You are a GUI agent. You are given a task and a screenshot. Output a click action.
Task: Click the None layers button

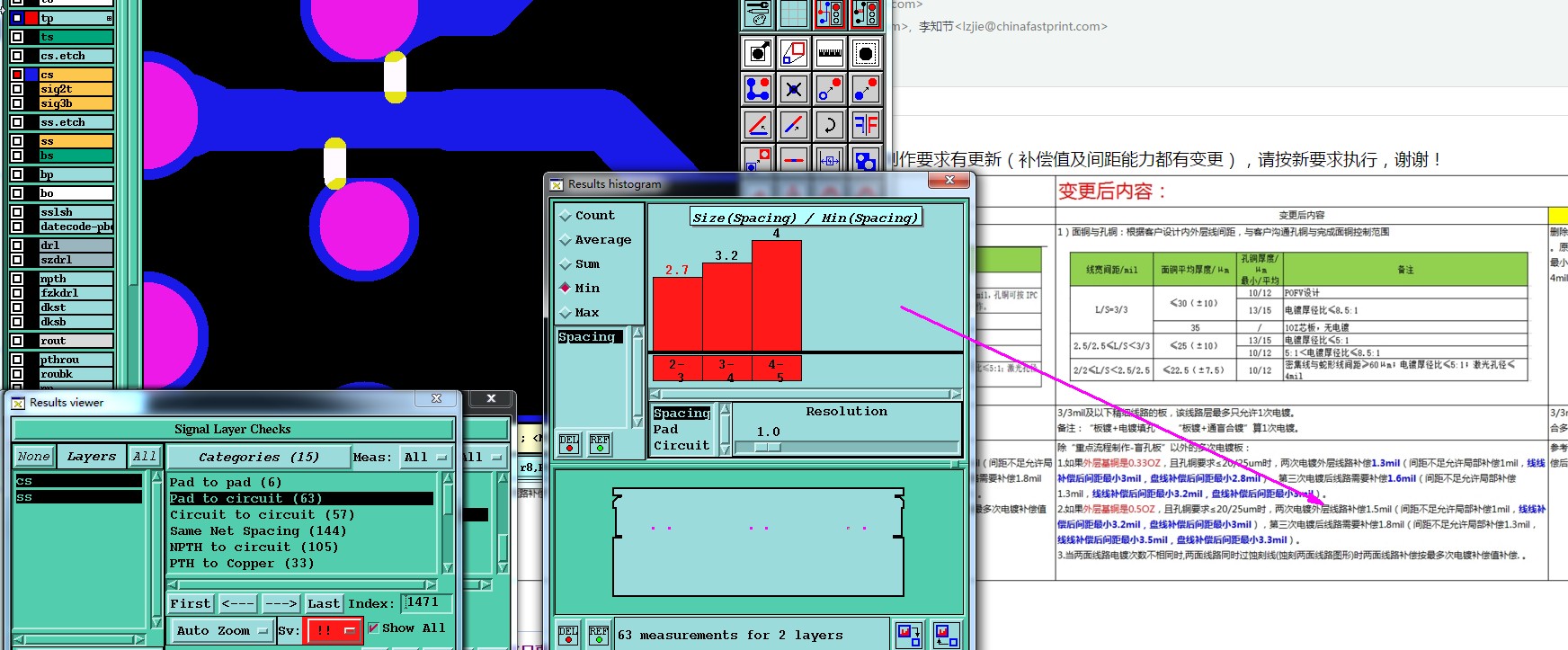[x=33, y=457]
